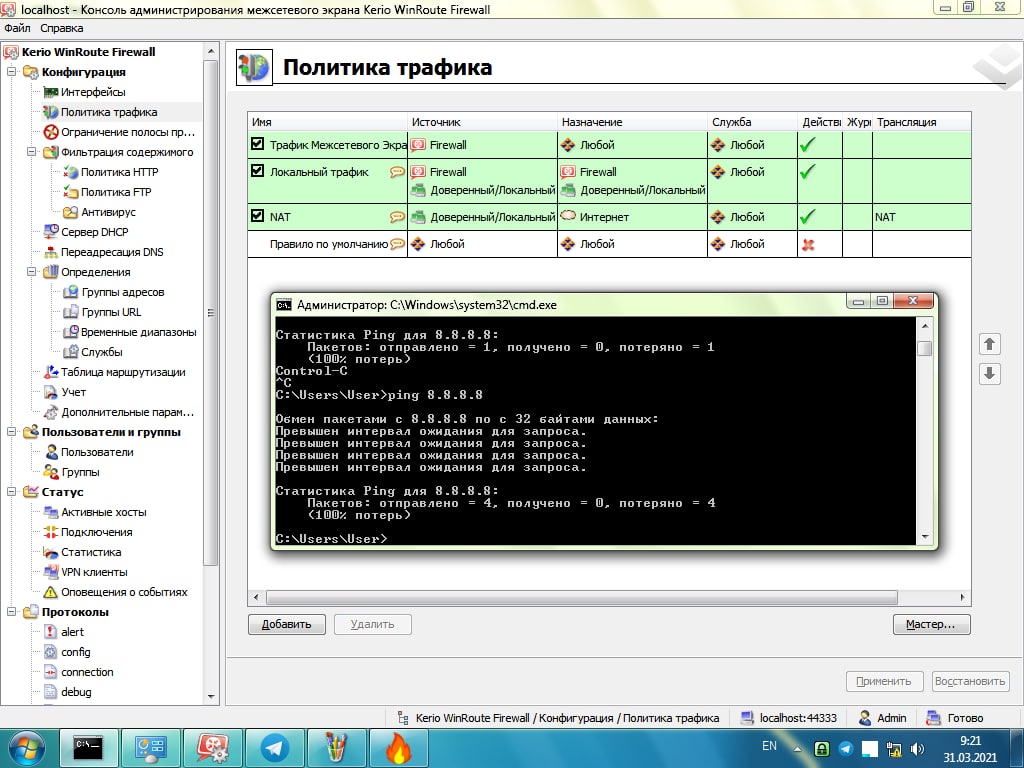Collapse Фильтрация содержимого tree node
Image resolution: width=1024 pixels, height=768 pixels.
coord(31,152)
